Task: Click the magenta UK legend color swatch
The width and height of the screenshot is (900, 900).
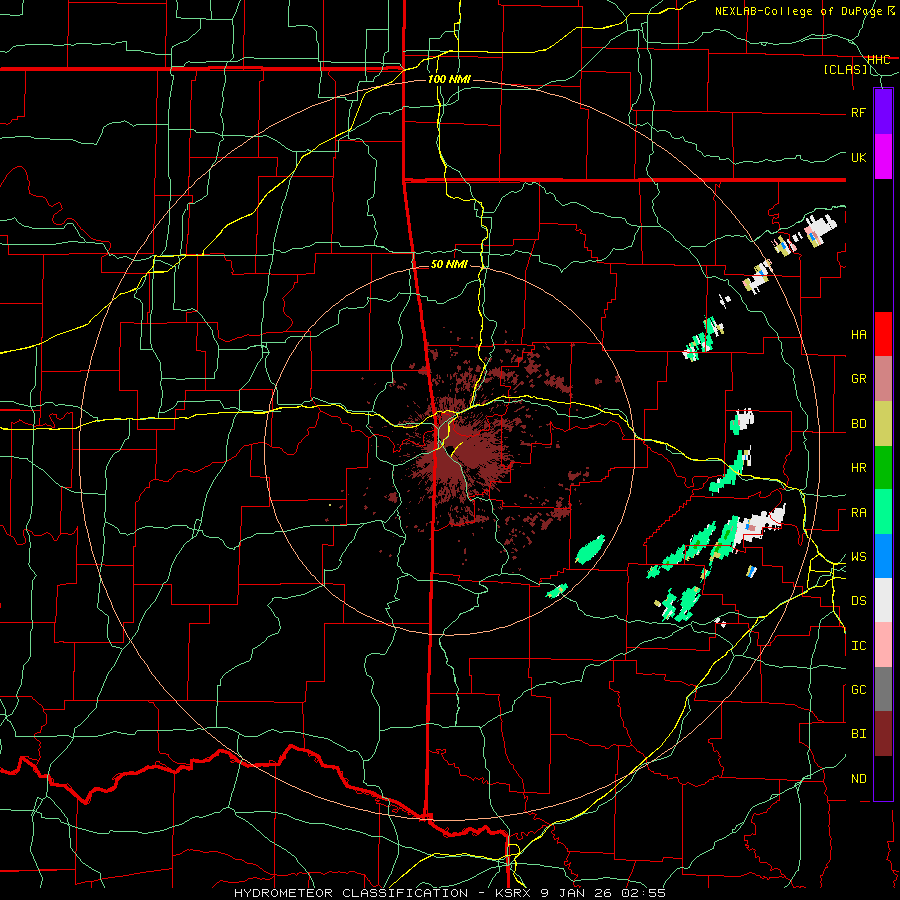Action: (x=883, y=157)
